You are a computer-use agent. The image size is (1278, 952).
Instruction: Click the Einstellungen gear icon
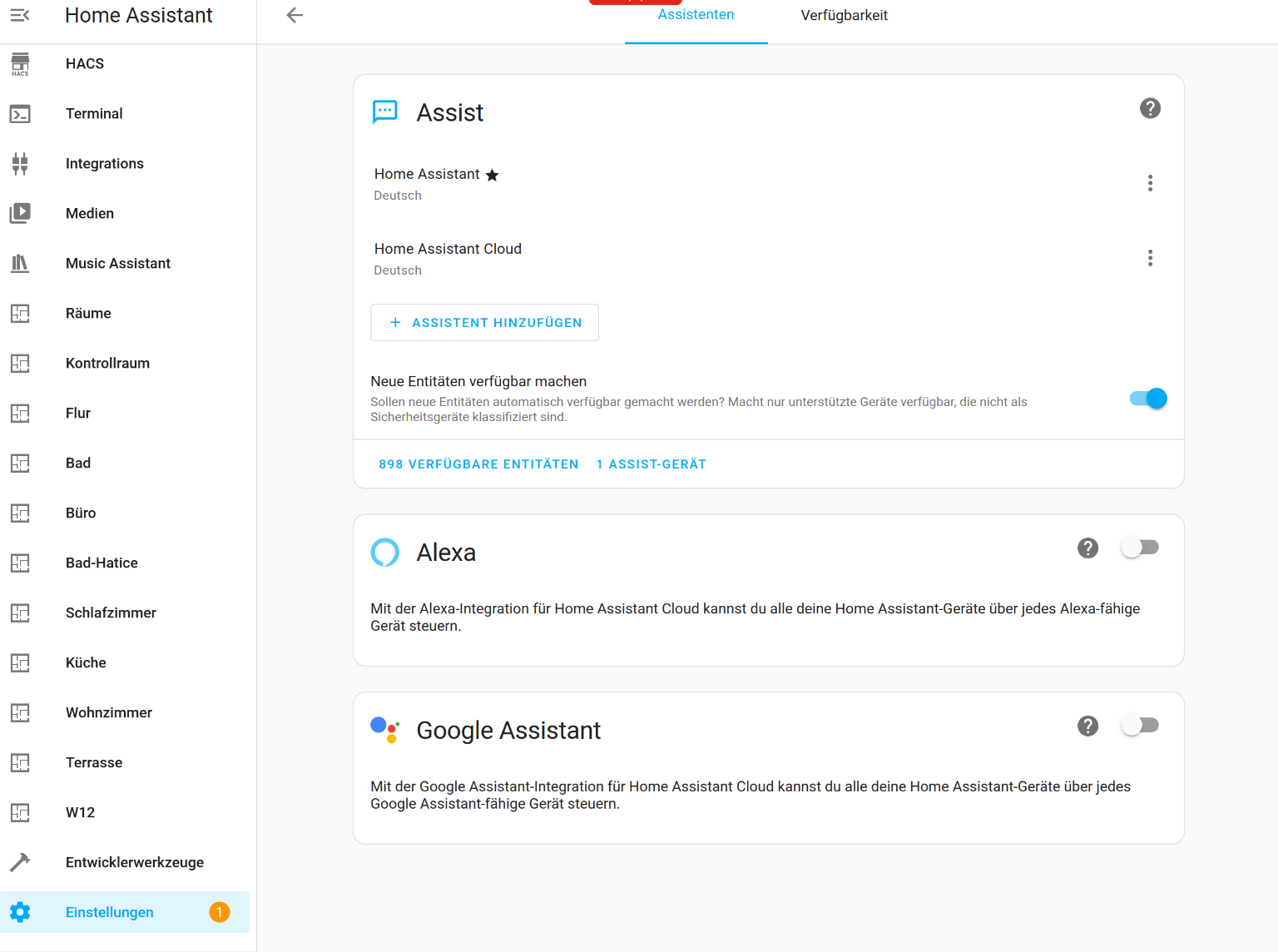point(20,912)
